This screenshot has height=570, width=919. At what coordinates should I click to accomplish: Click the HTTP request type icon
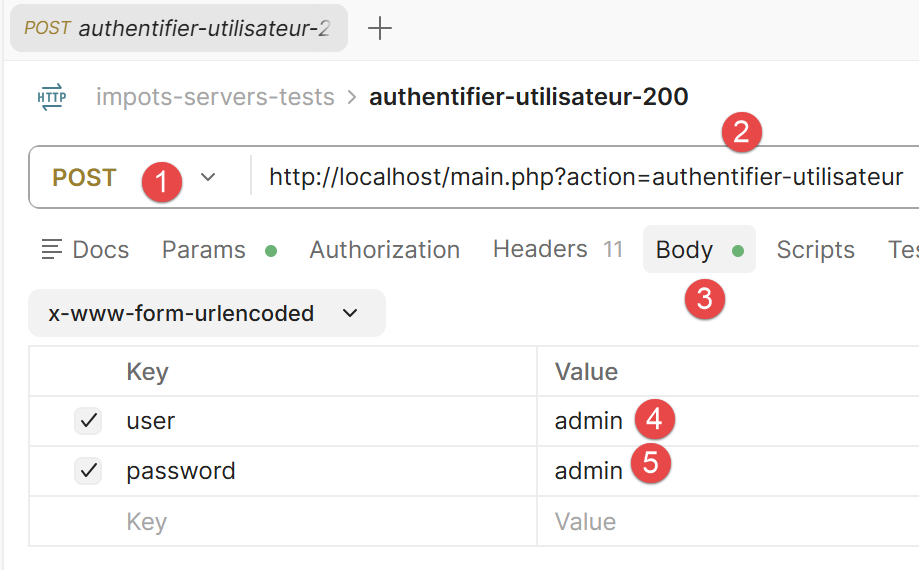(52, 97)
